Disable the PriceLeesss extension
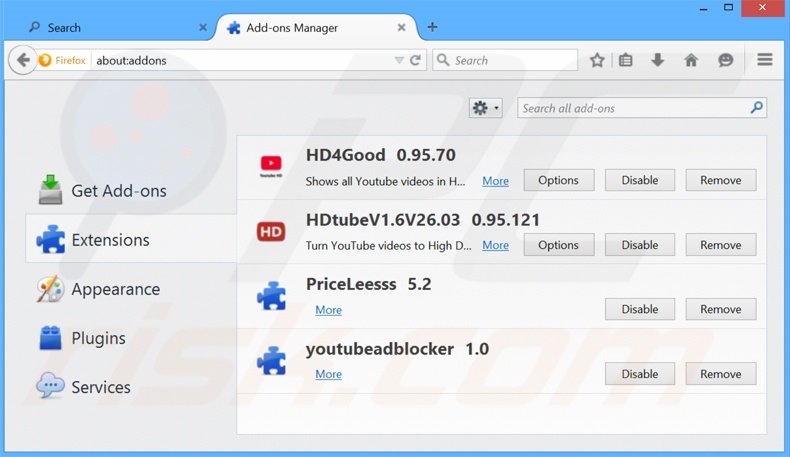790x457 pixels. [640, 309]
